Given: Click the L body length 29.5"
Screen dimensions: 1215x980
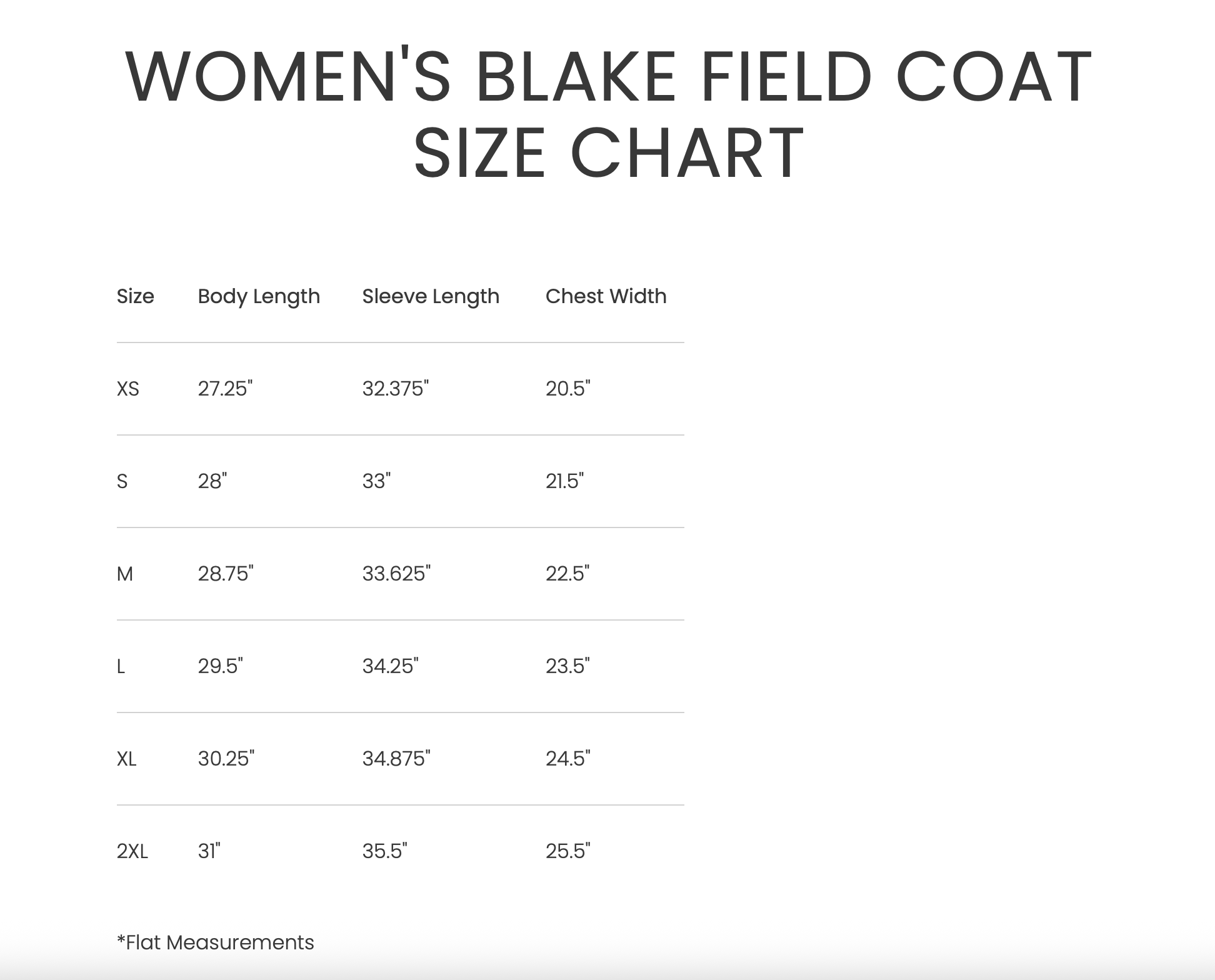Looking at the screenshot, I should click(x=220, y=666).
